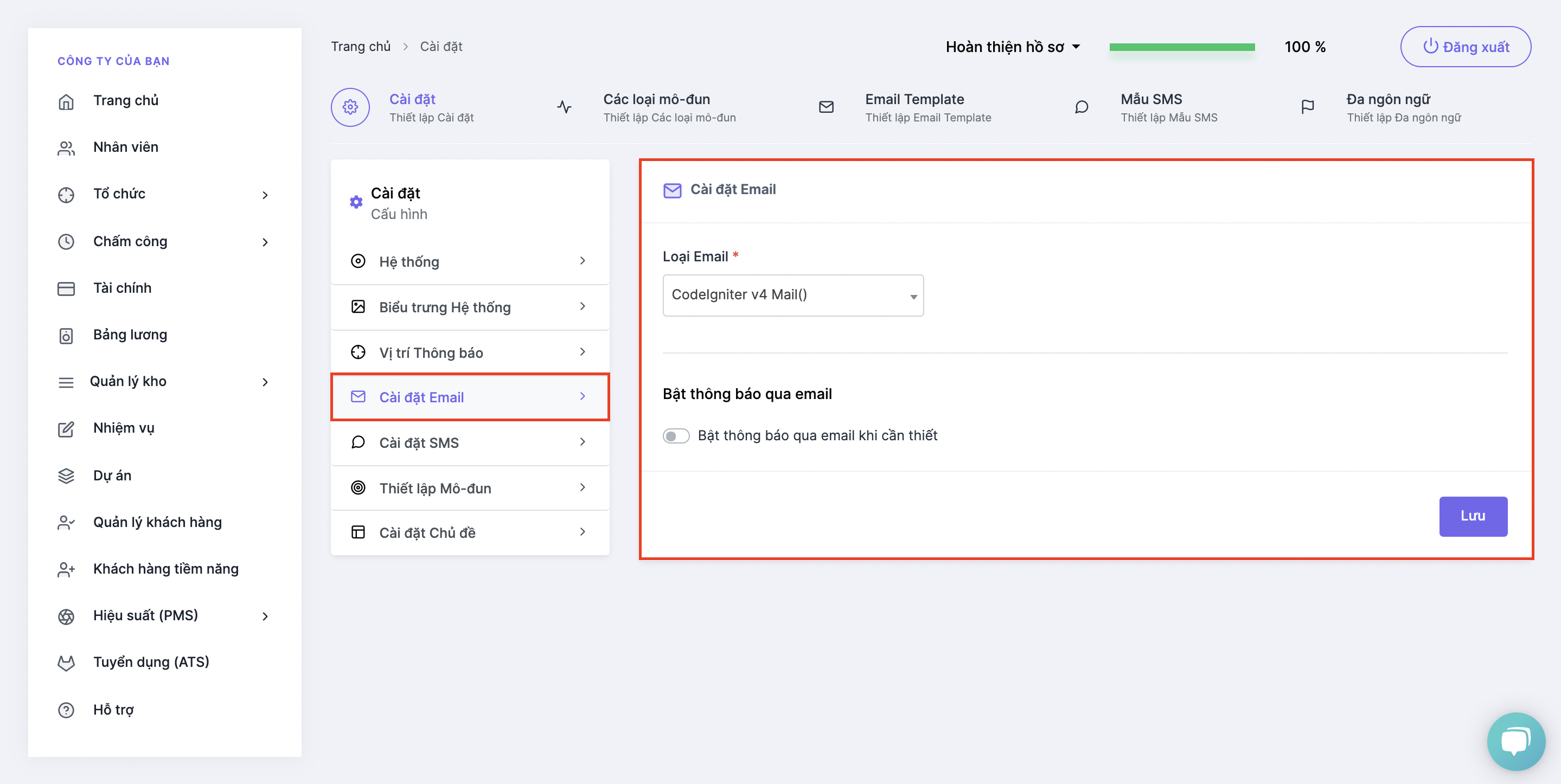1561x784 pixels.
Task: Click the chevron on Hệ thống row
Action: click(583, 261)
